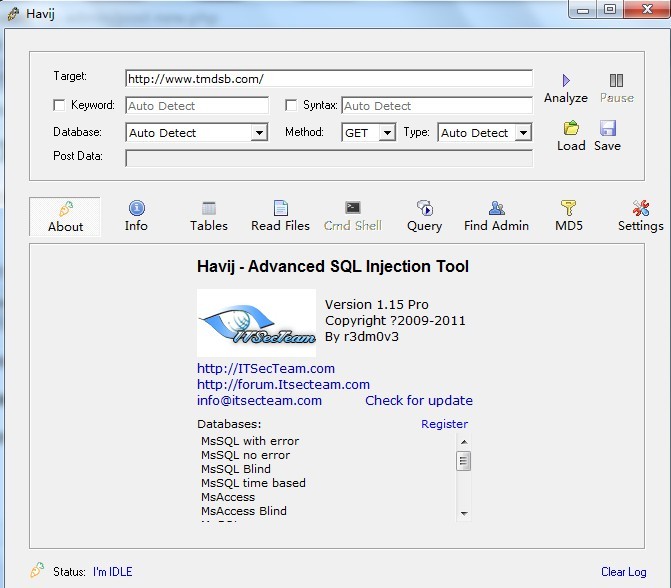The height and width of the screenshot is (588, 671).
Task: Click the Keyword Auto Detect field
Action: click(x=197, y=106)
